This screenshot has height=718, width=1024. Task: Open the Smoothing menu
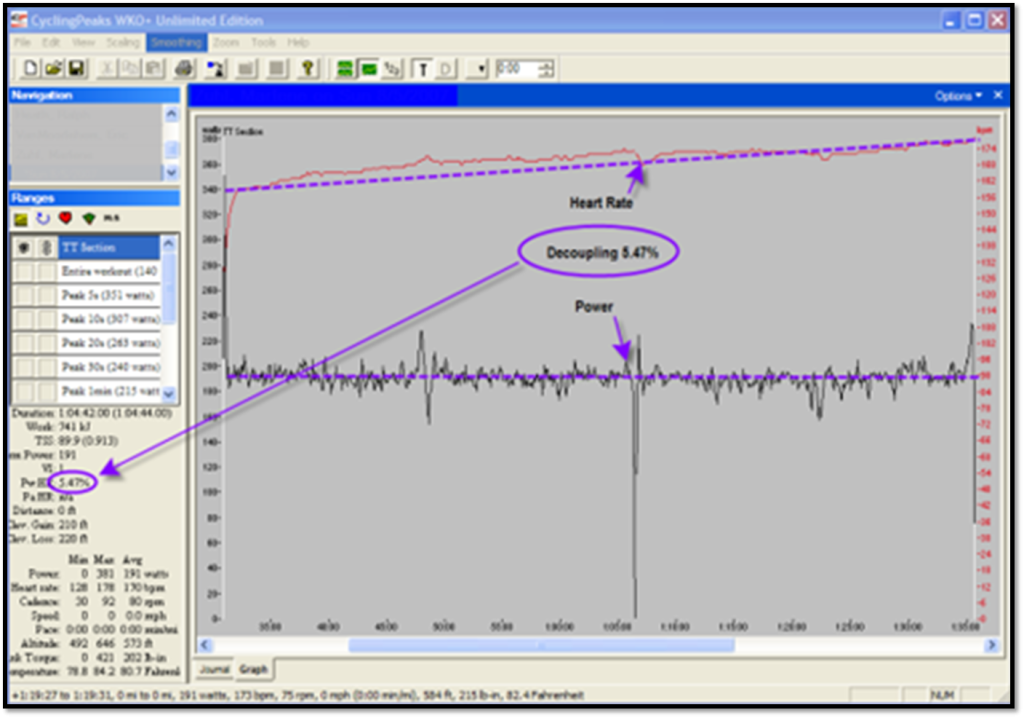(176, 43)
